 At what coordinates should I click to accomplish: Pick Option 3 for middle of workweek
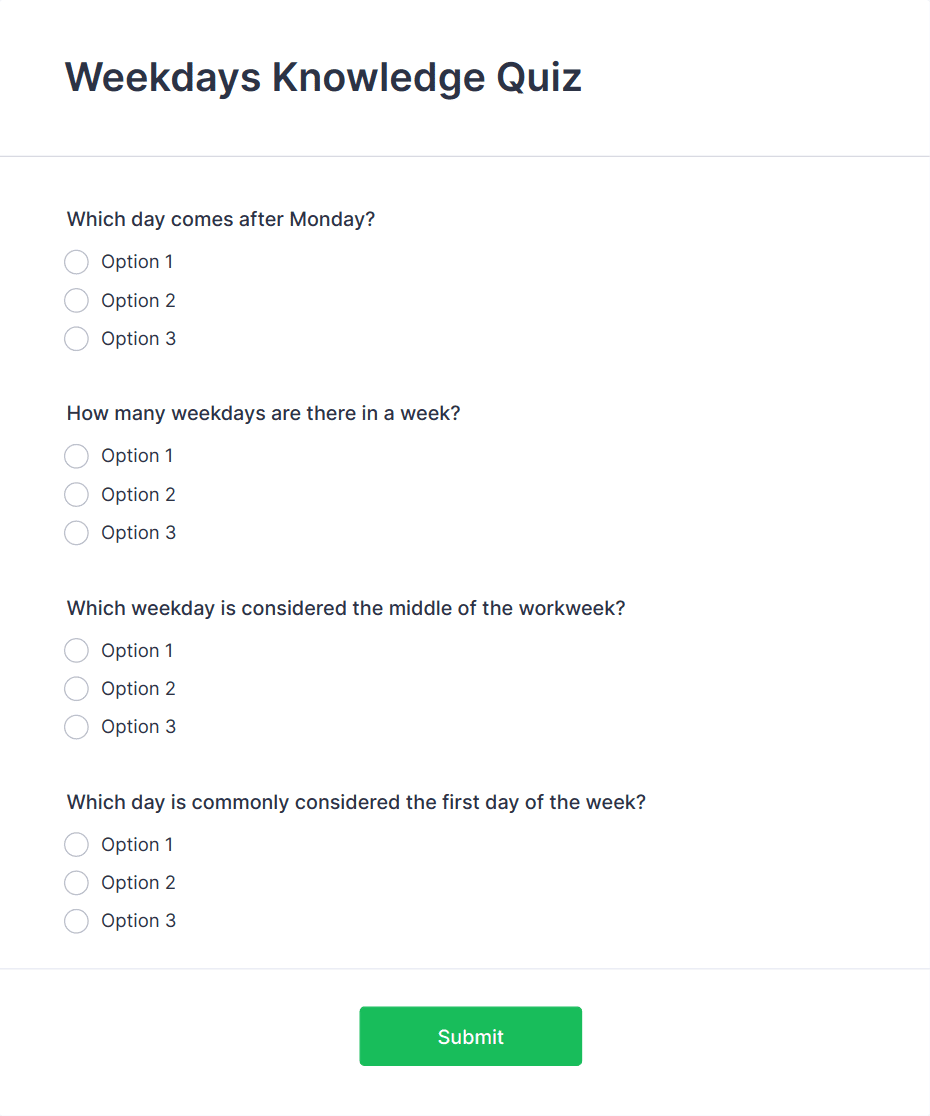[76, 727]
